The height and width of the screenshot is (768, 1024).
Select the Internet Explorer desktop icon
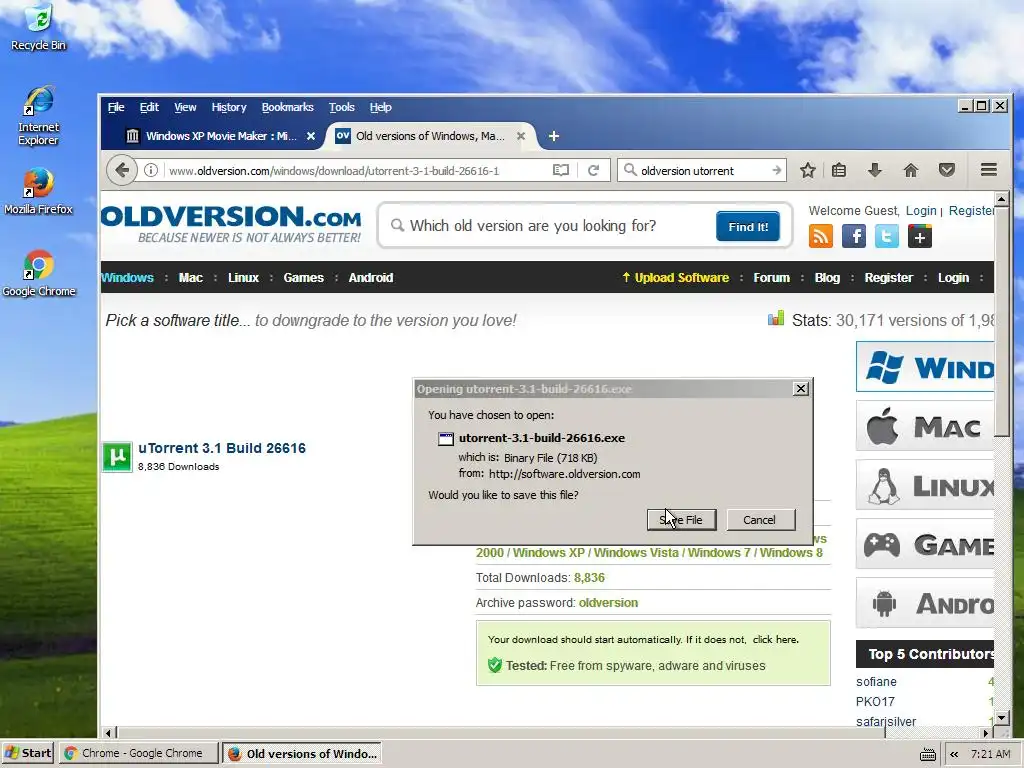[x=39, y=116]
